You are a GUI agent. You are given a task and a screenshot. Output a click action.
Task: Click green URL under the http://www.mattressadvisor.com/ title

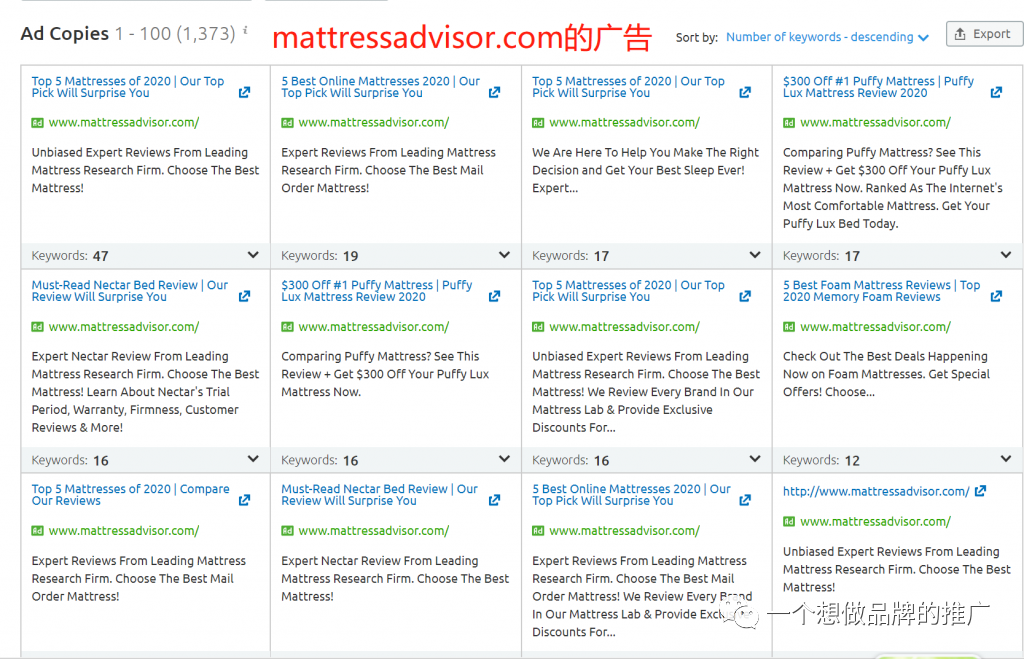click(x=875, y=521)
